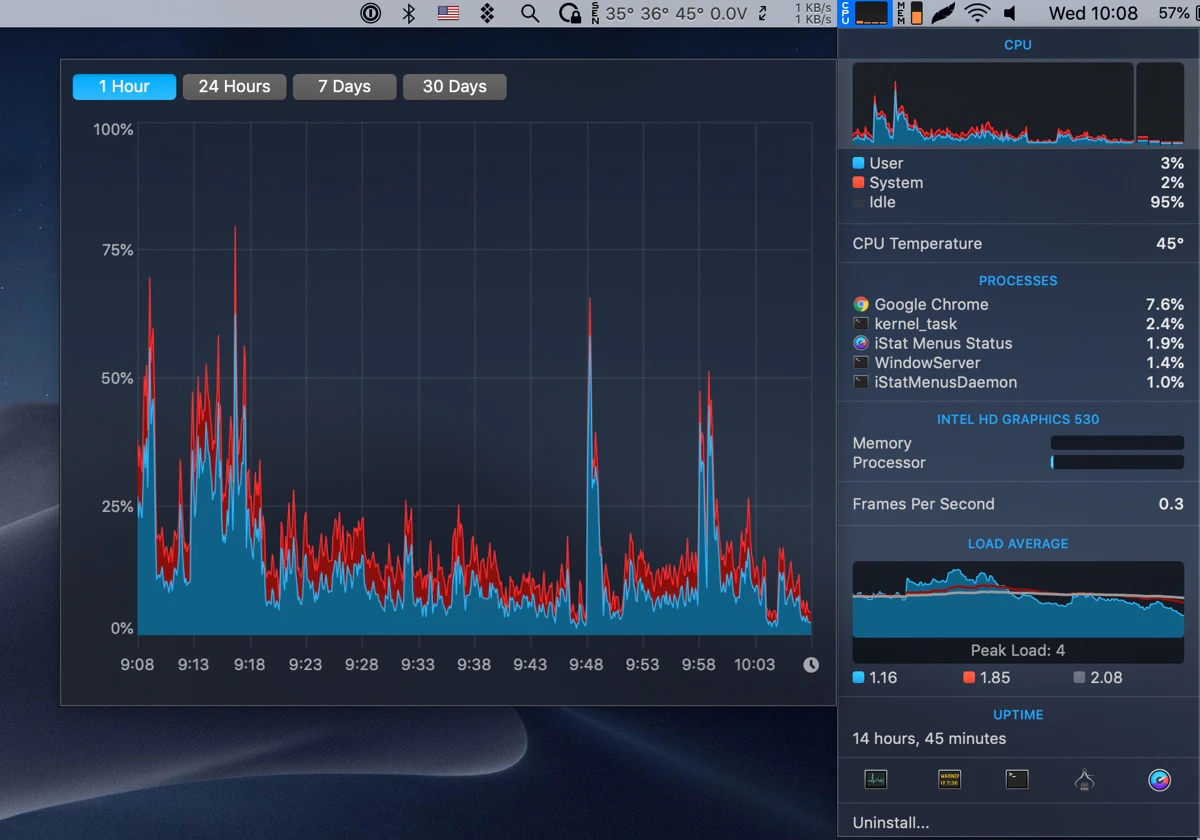Open Bluetooth menu bar icon
The width and height of the screenshot is (1200, 840).
(x=408, y=13)
